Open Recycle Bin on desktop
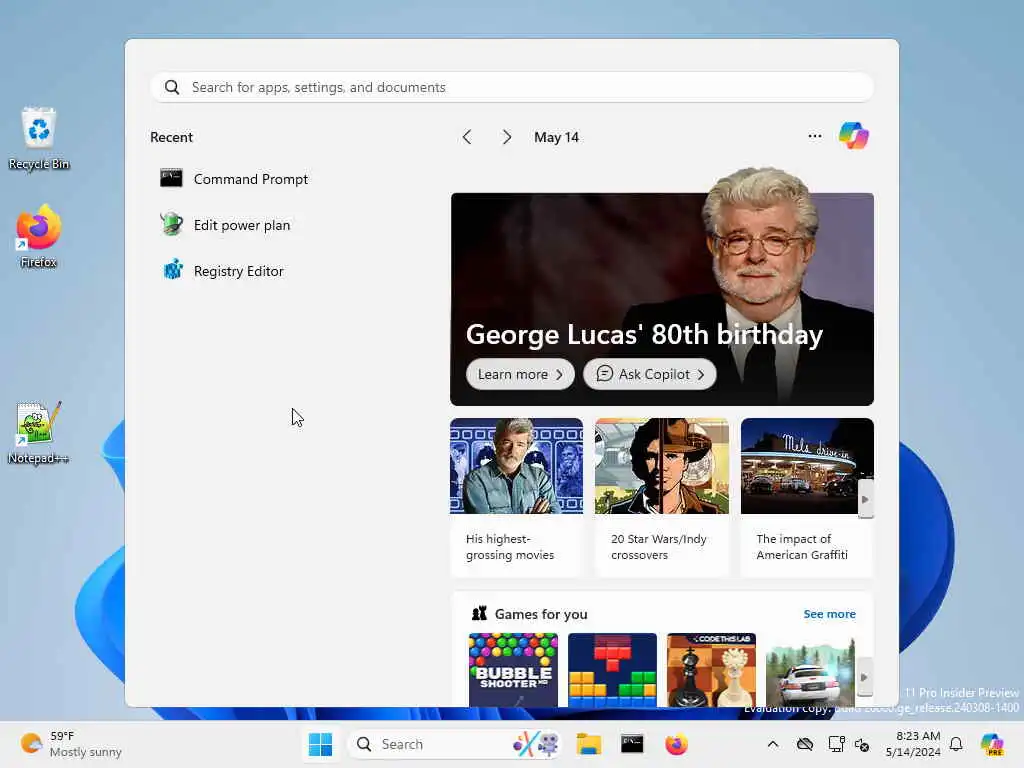The height and width of the screenshot is (768, 1024). [39, 139]
